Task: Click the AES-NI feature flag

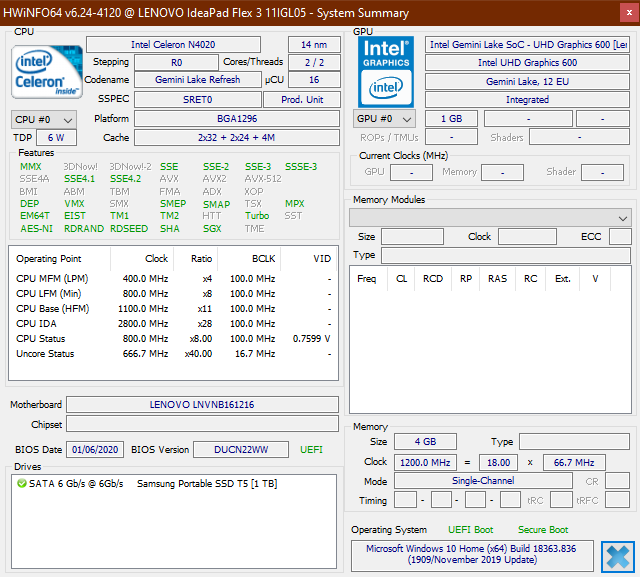Action: [36, 228]
